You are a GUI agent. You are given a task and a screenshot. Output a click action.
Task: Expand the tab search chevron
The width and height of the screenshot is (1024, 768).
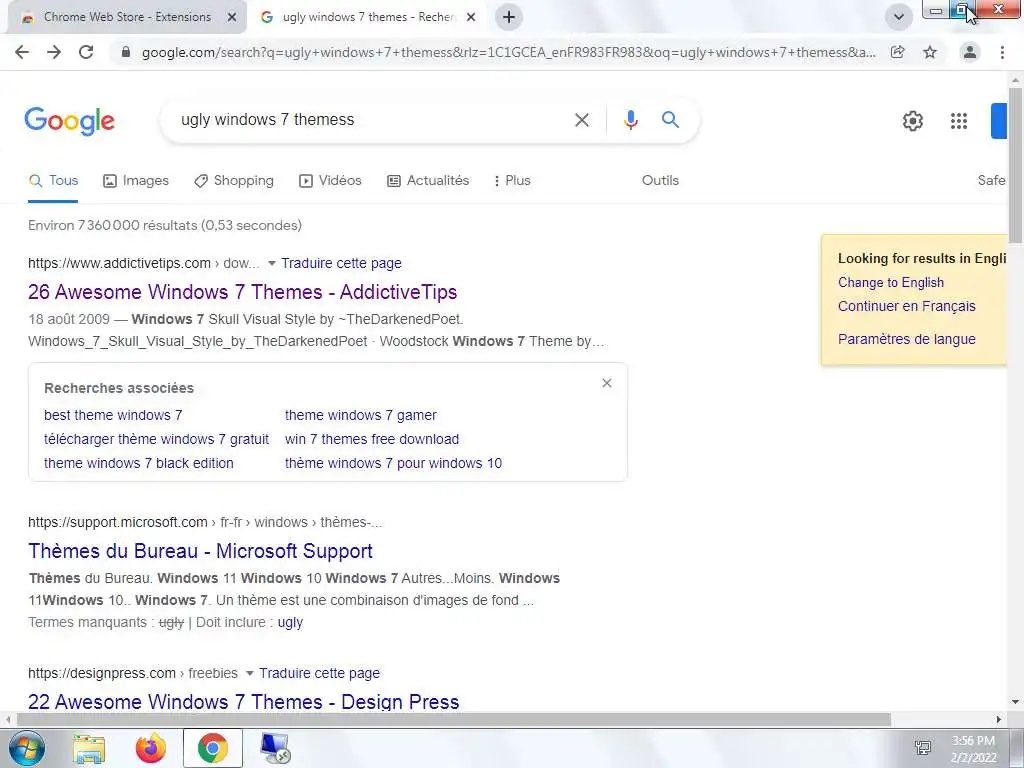tap(899, 17)
